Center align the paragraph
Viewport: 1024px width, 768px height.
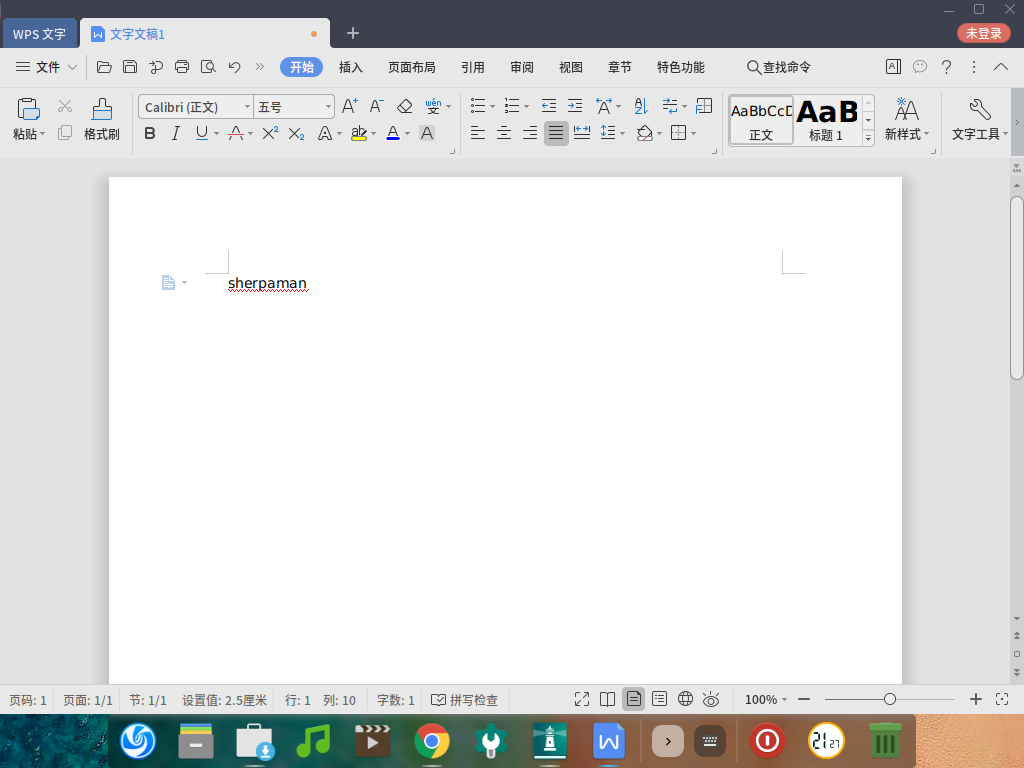click(x=504, y=133)
